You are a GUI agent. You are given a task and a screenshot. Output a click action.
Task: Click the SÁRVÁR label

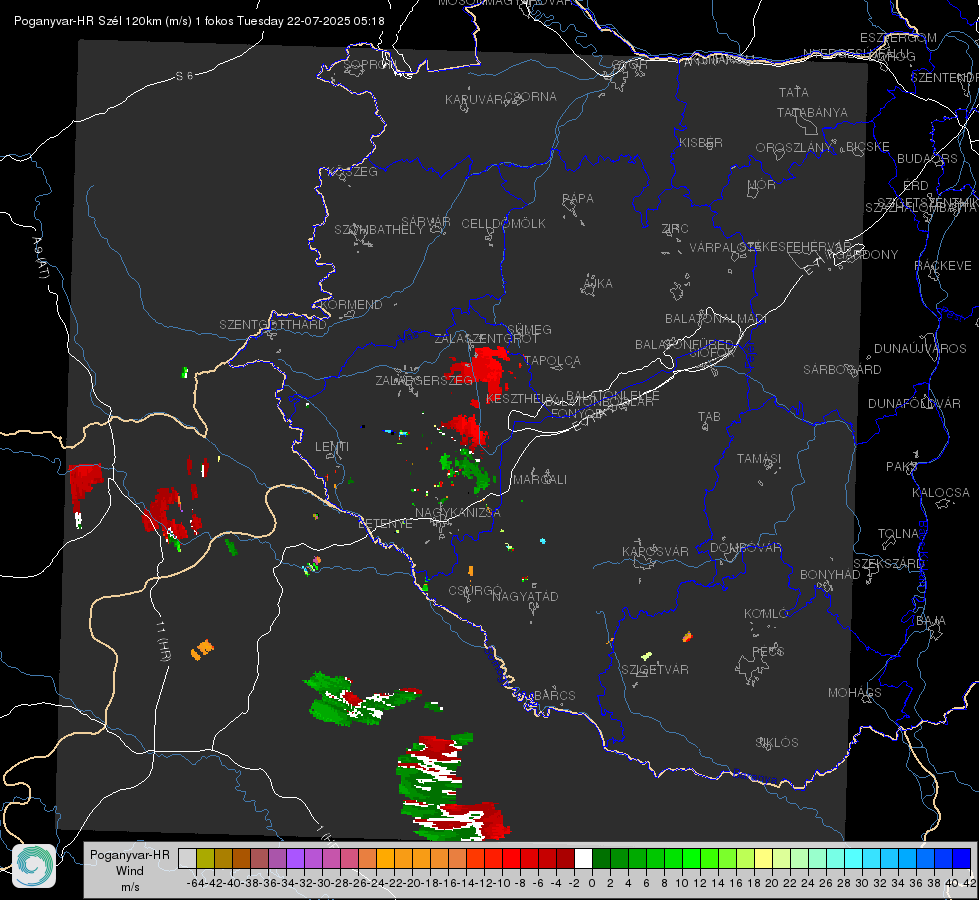pos(426,221)
